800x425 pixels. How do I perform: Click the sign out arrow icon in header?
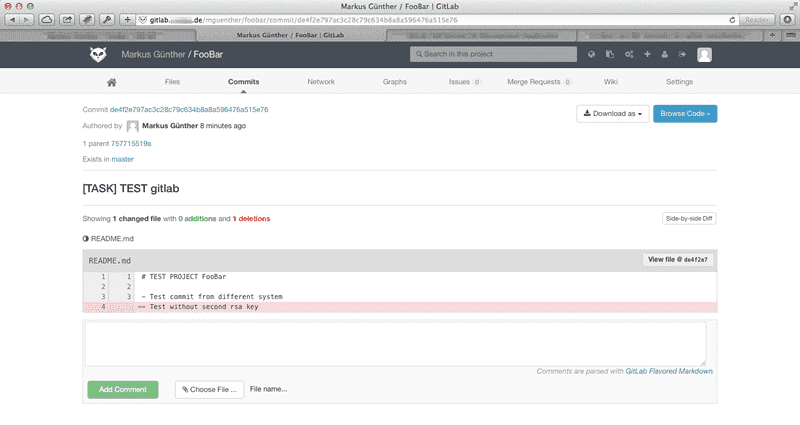pyautogui.click(x=682, y=54)
